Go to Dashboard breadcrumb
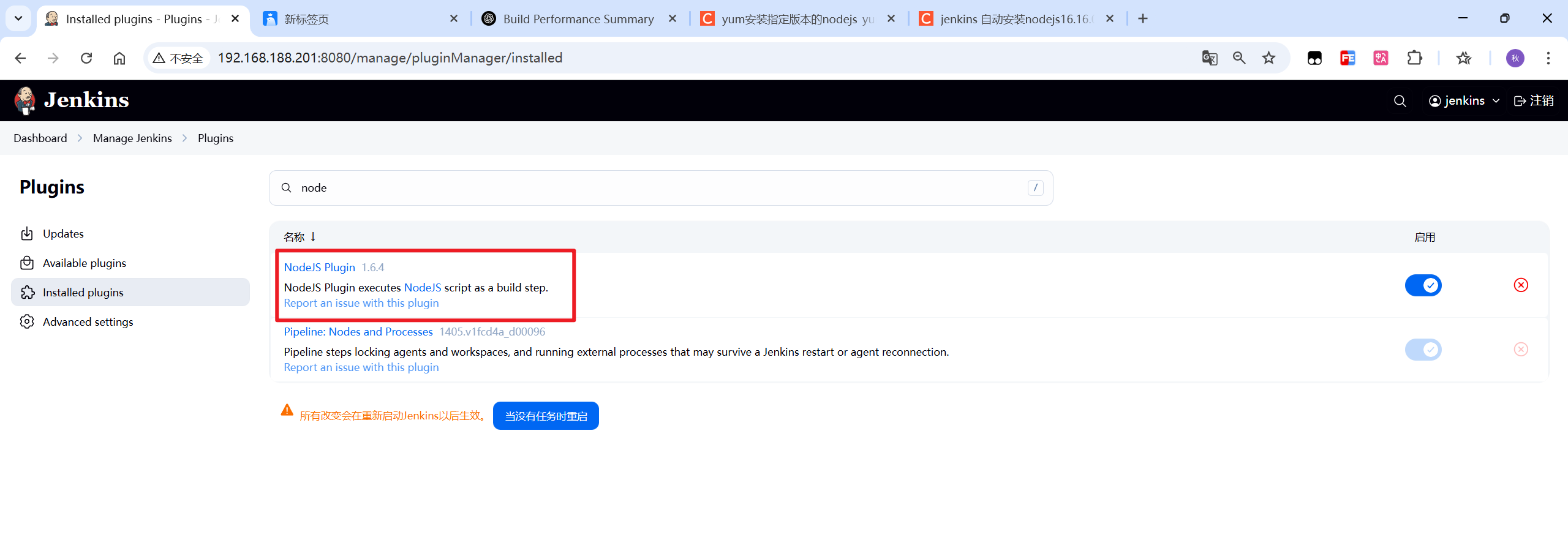 click(40, 138)
